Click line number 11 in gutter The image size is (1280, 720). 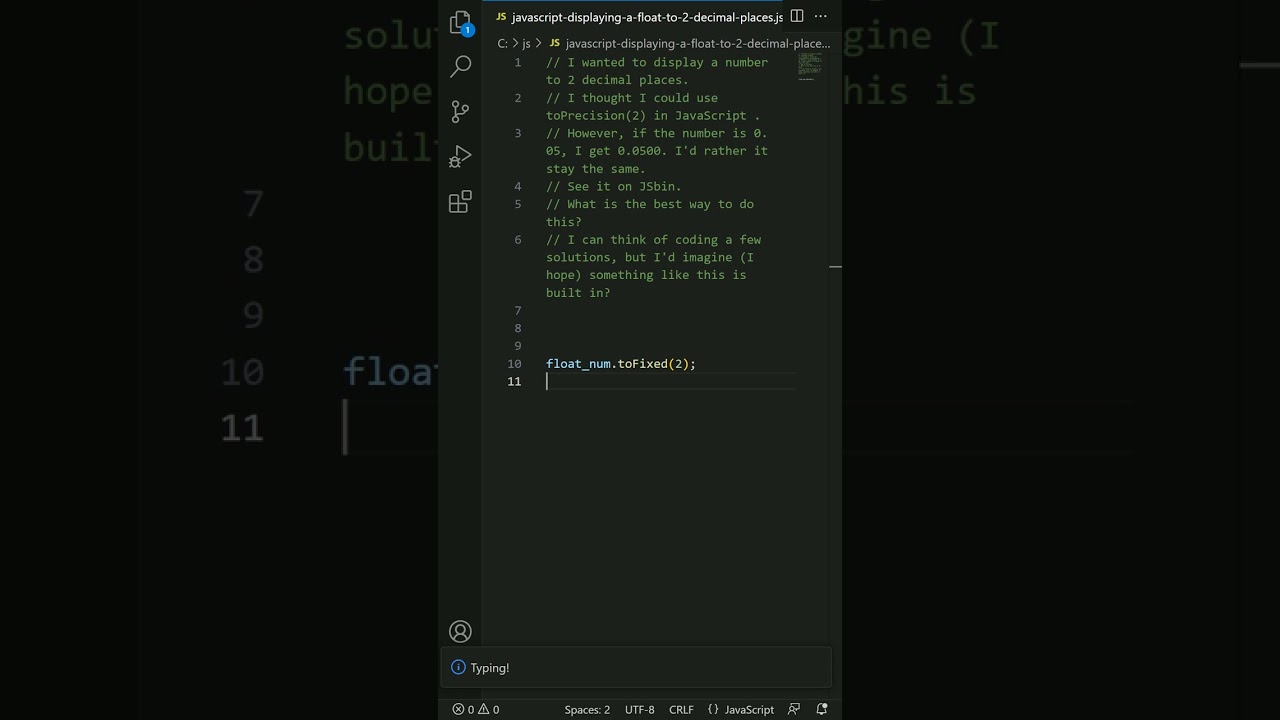pos(514,382)
